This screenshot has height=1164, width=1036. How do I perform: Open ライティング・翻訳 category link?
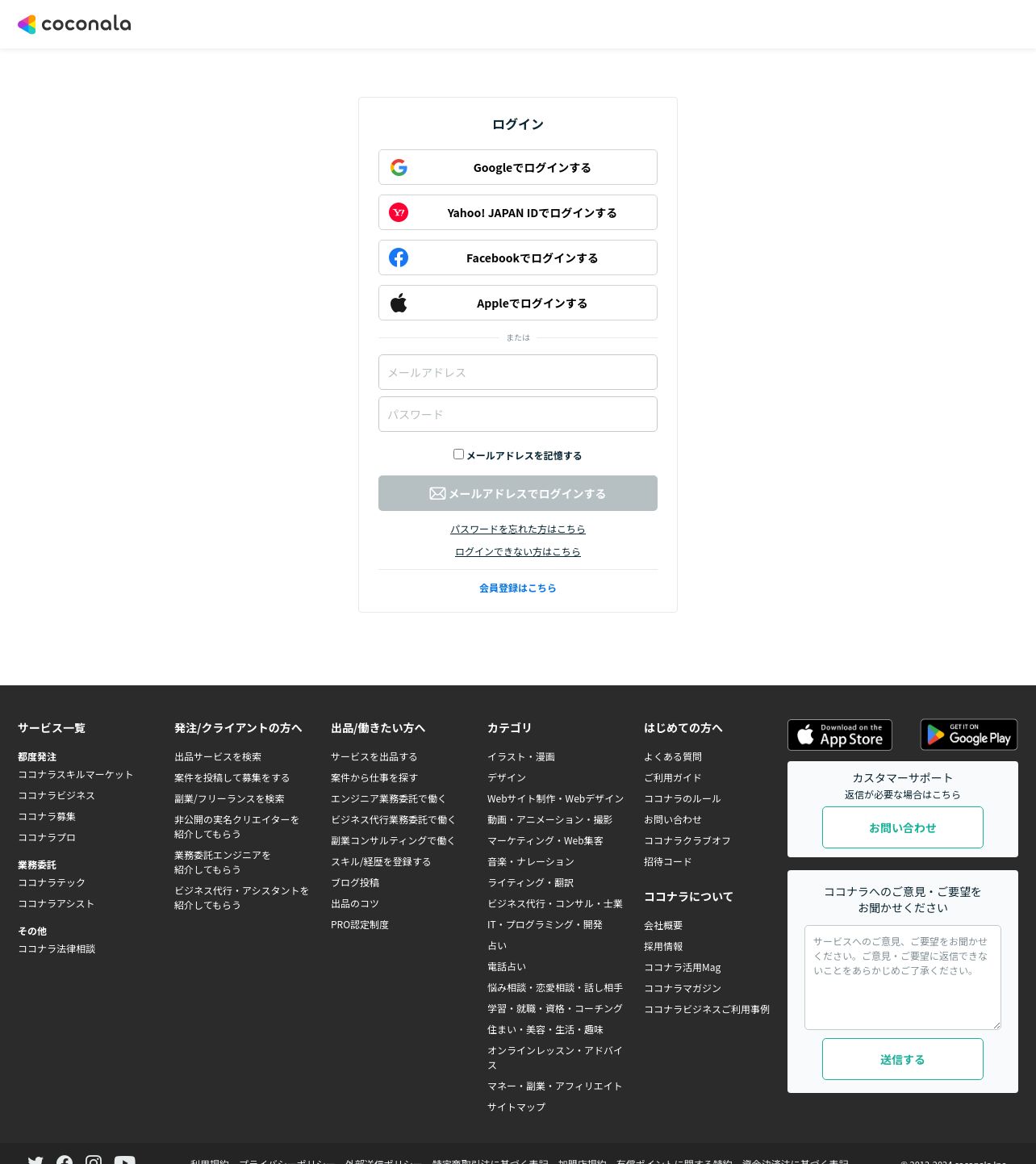tap(531, 883)
